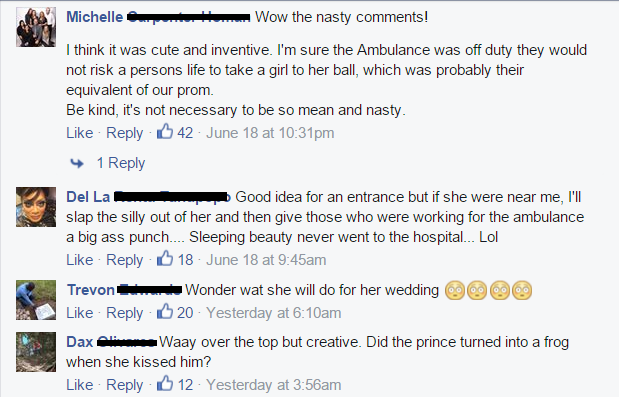Click thumbs-up icon showing 18 likes
The width and height of the screenshot is (619, 397).
pyautogui.click(x=165, y=258)
